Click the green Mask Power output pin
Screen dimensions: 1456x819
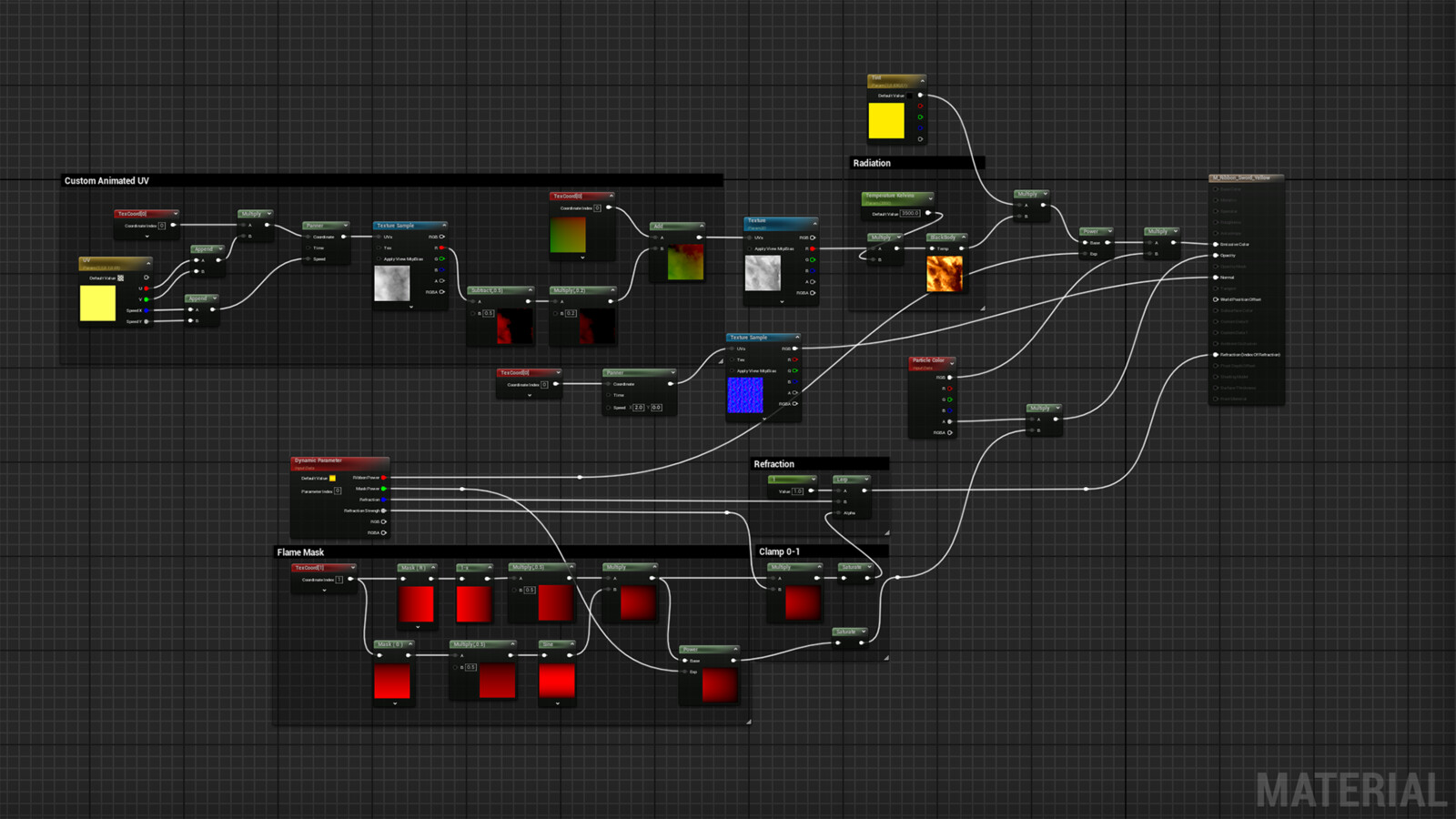384,489
